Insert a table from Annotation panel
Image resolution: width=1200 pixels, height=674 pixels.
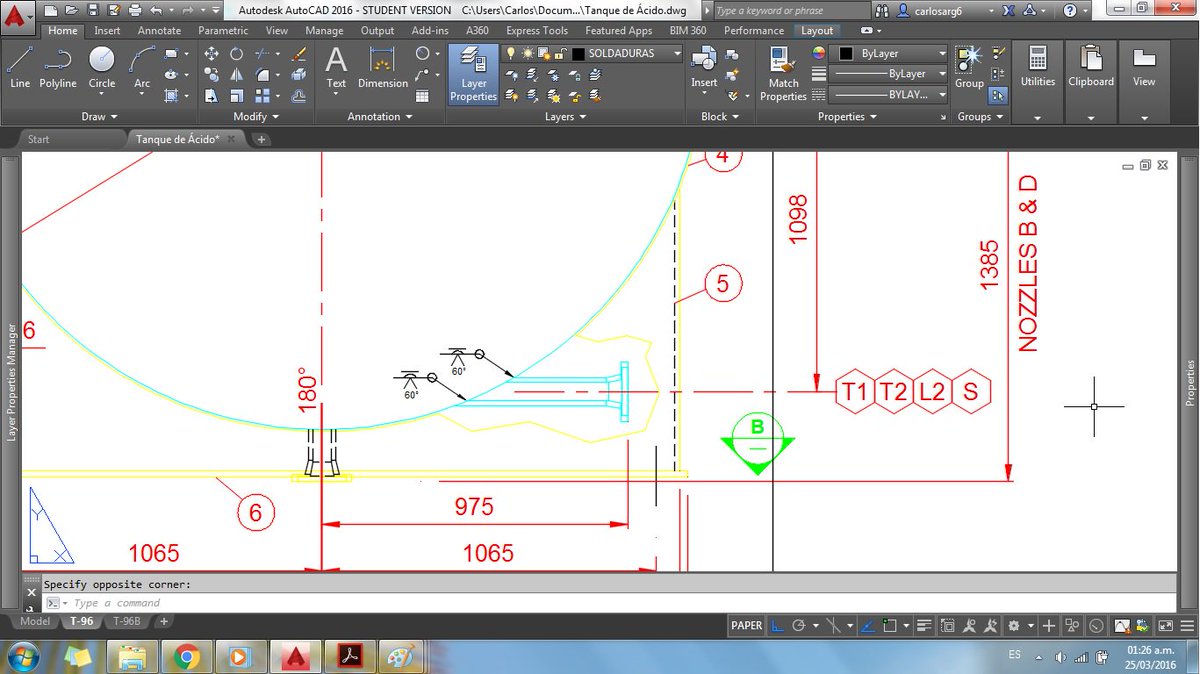tap(423, 96)
